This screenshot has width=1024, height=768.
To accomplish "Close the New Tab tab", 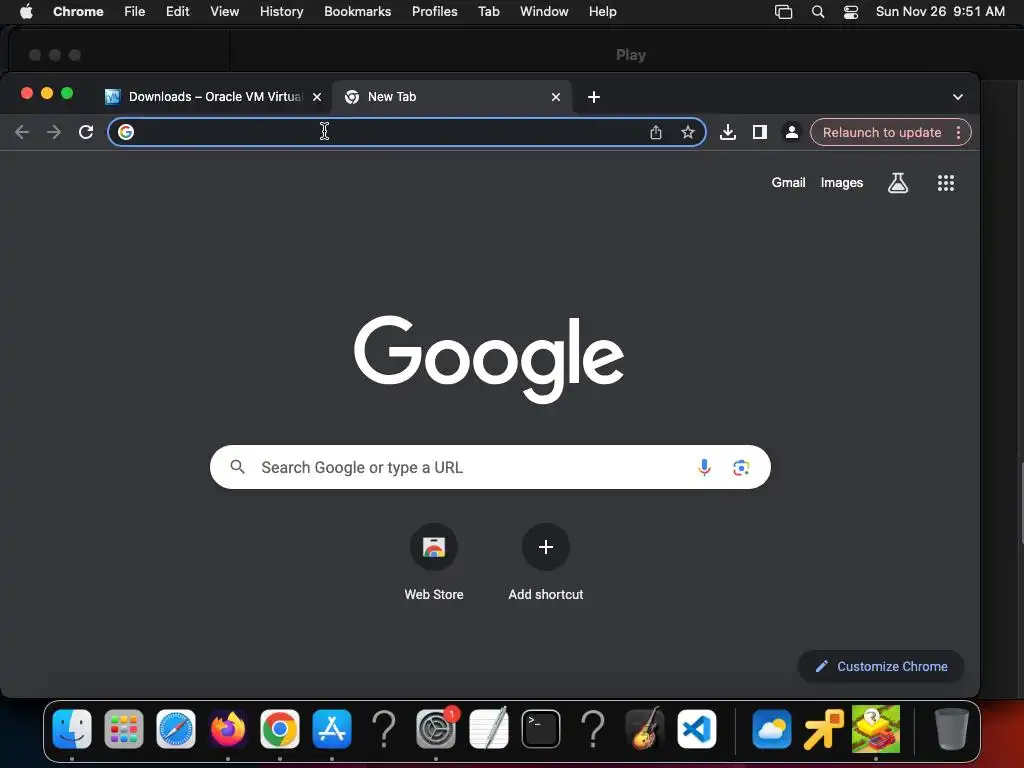I will click(556, 97).
